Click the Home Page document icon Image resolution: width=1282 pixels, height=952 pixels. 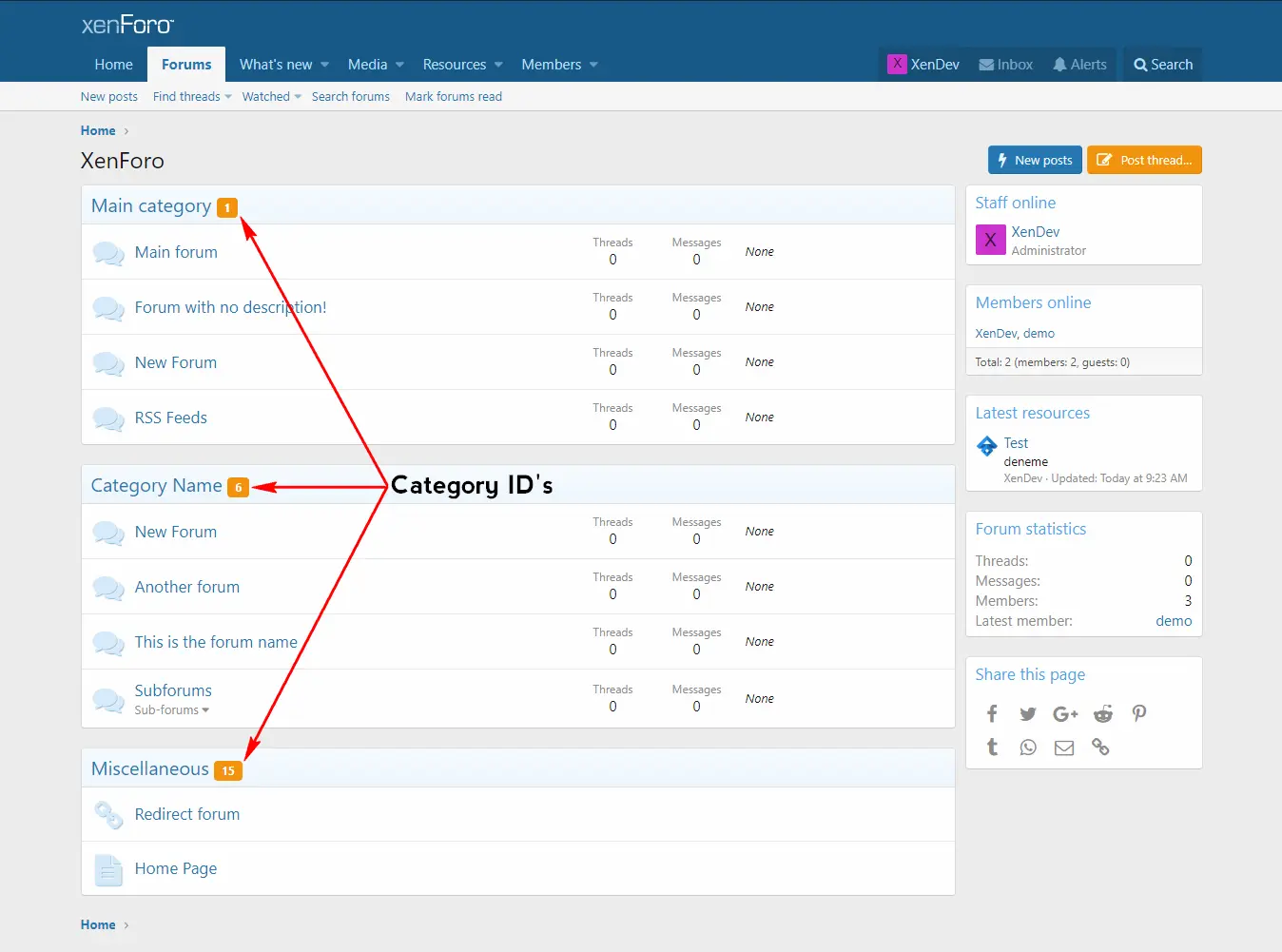click(108, 869)
